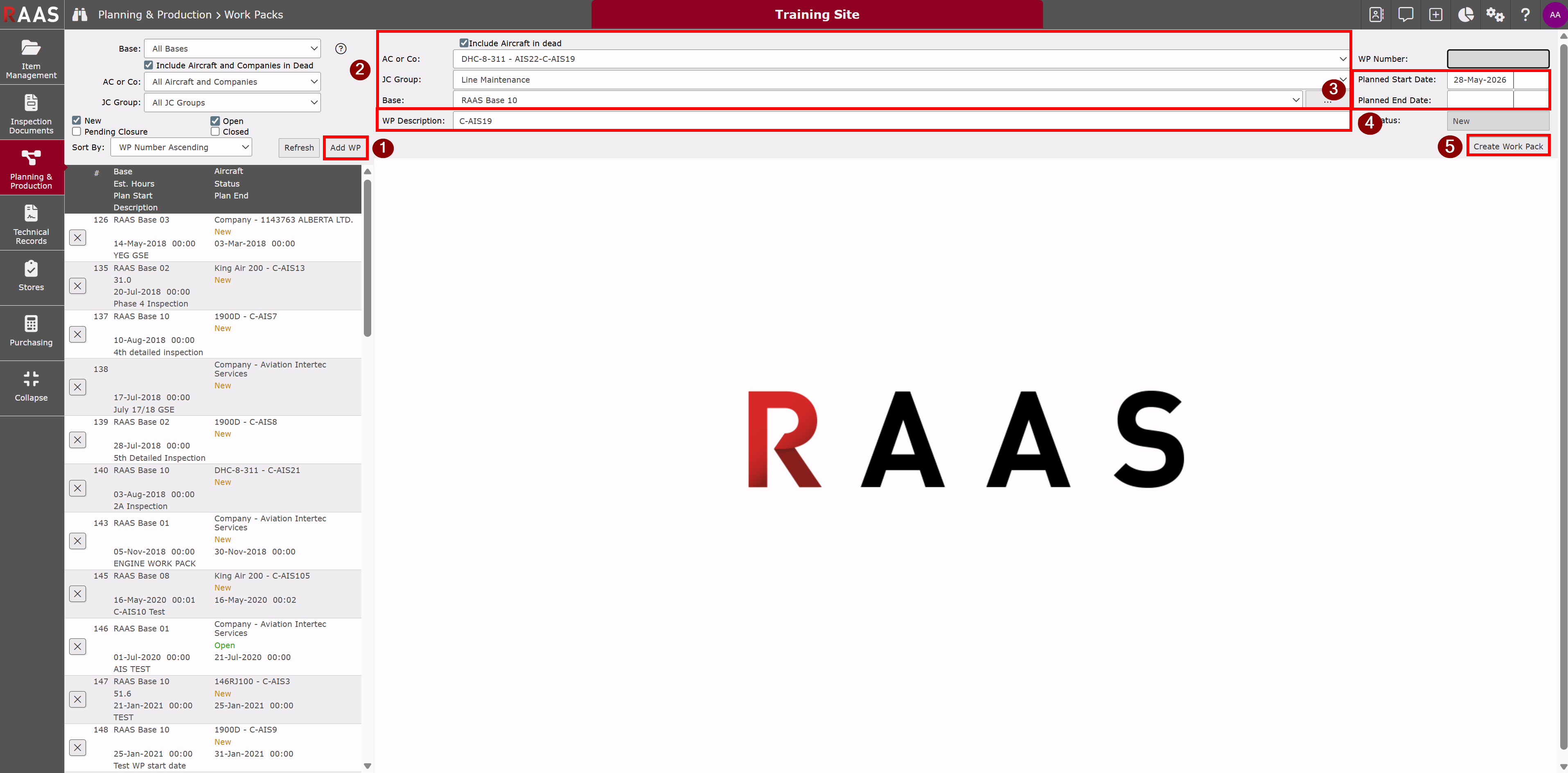Click the RAAS logo in header
1568x773 pixels.
[x=31, y=15]
